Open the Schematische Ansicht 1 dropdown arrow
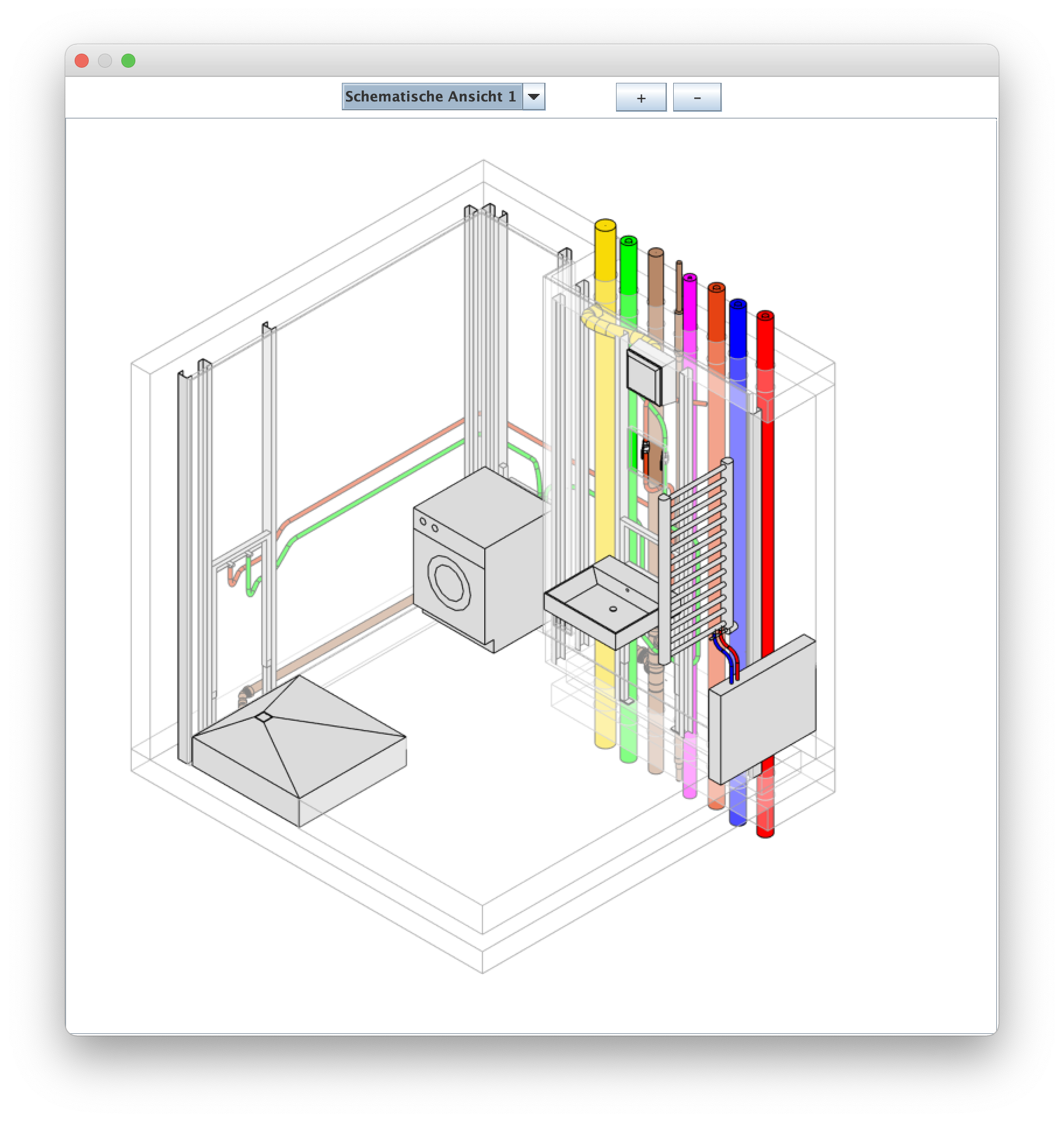Screen dimensions: 1064x1122 coord(533,97)
